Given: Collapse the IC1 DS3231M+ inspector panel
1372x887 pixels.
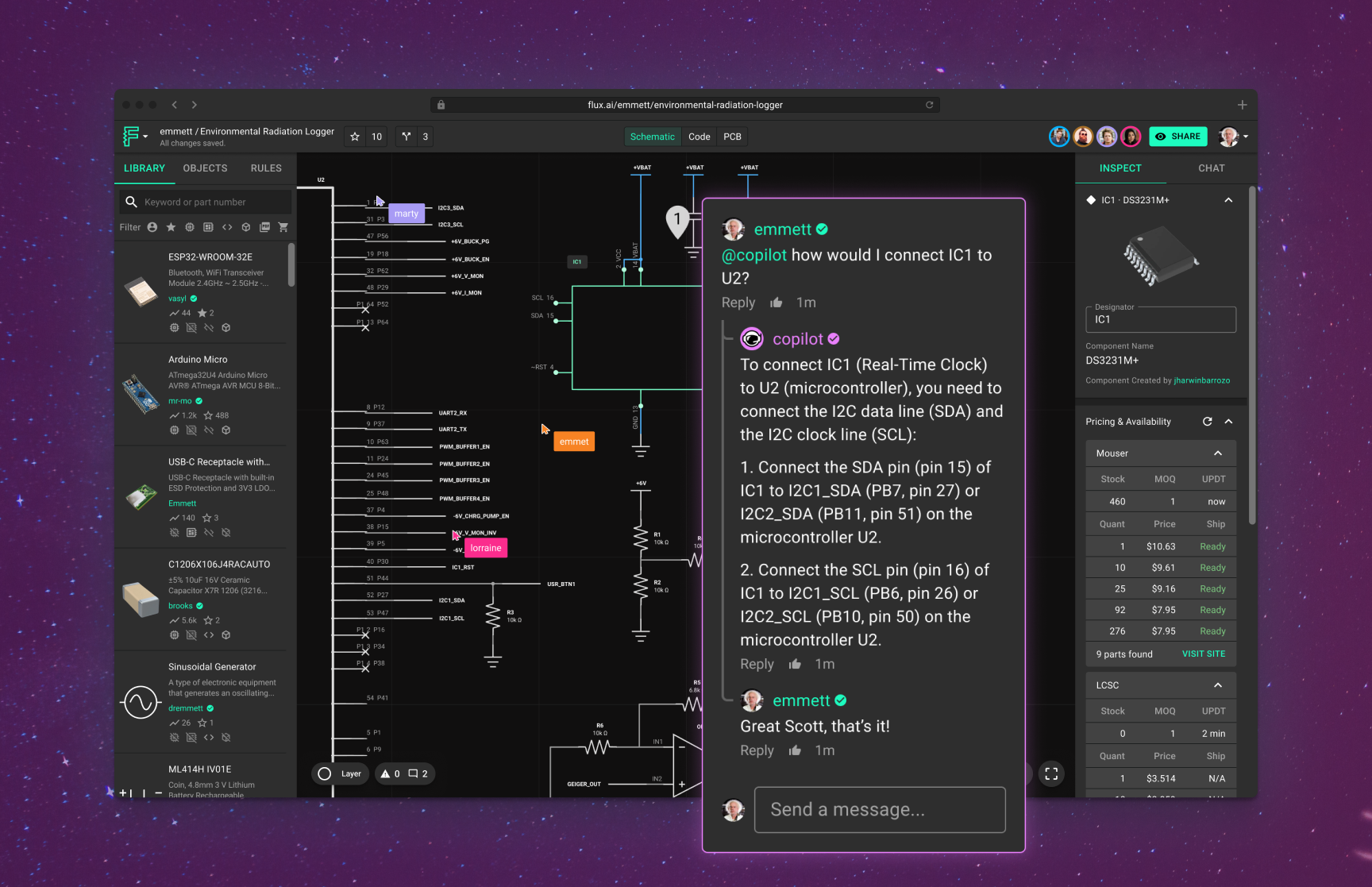Looking at the screenshot, I should pyautogui.click(x=1227, y=199).
